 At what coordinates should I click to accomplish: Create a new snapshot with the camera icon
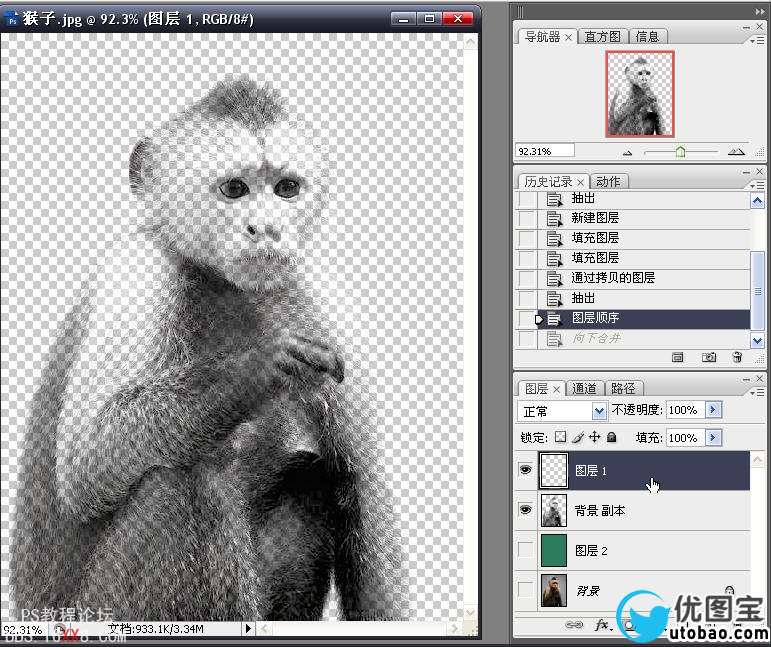point(709,357)
